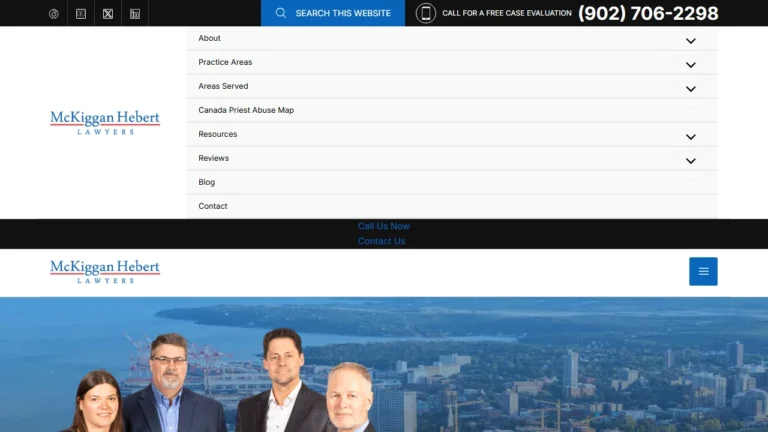Expand the Areas Served submenu chevron

[x=691, y=89]
